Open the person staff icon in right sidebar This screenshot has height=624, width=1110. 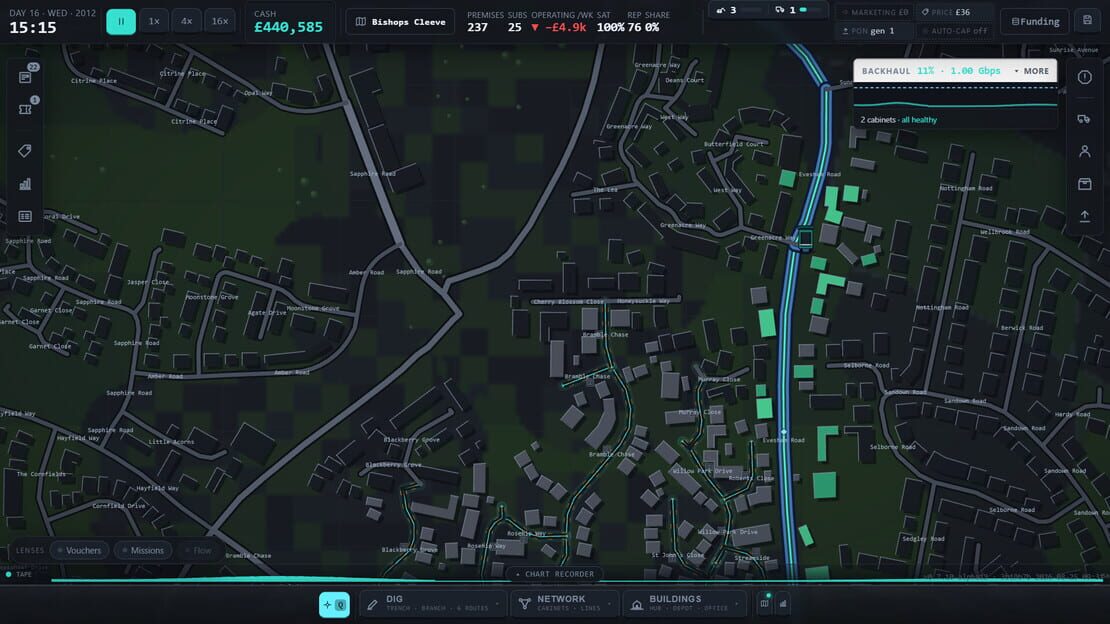(x=1084, y=151)
